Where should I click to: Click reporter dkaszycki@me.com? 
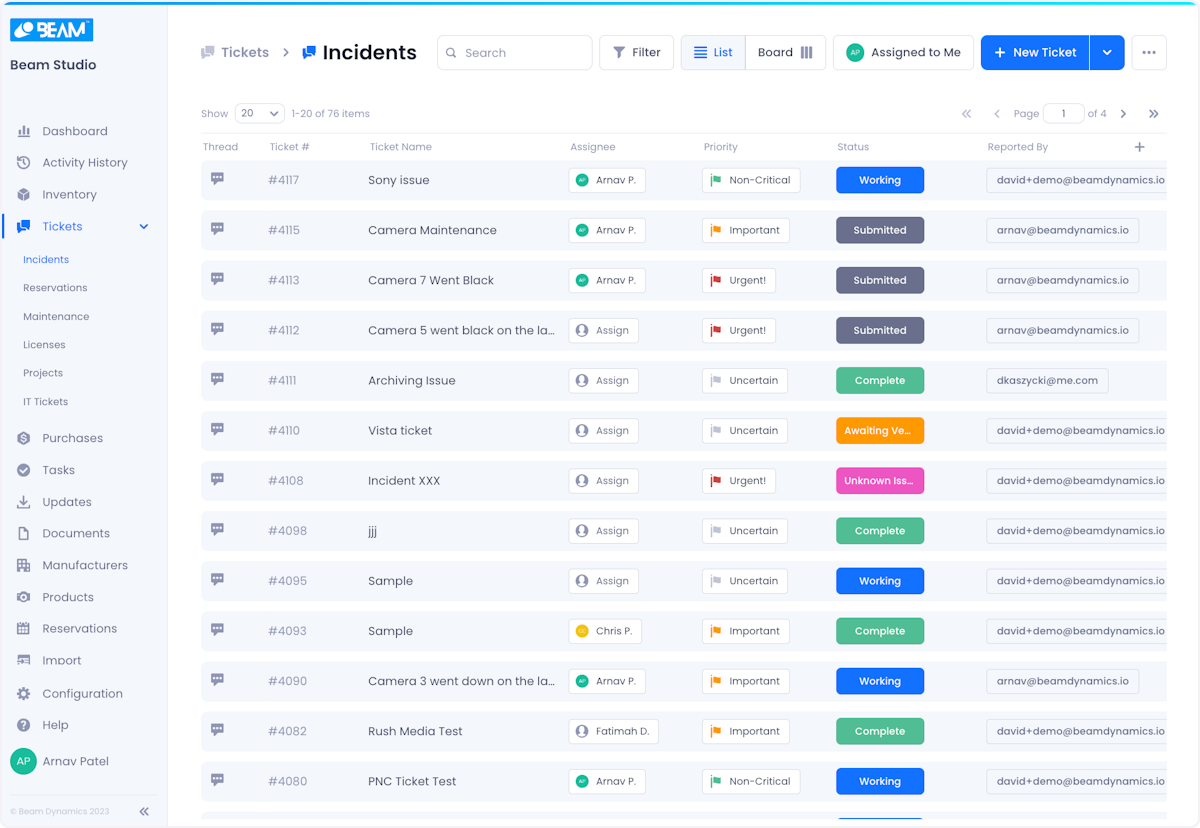click(x=1047, y=380)
